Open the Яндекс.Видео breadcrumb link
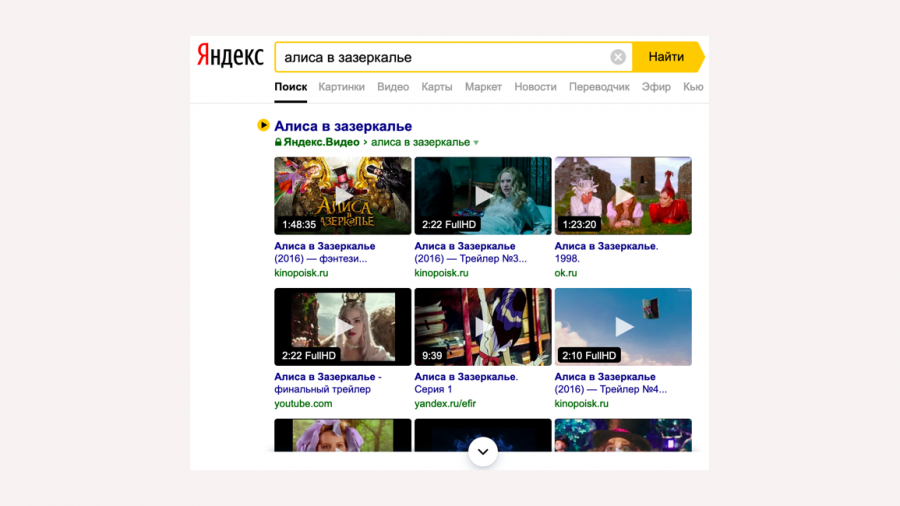The image size is (900, 506). pyautogui.click(x=321, y=142)
